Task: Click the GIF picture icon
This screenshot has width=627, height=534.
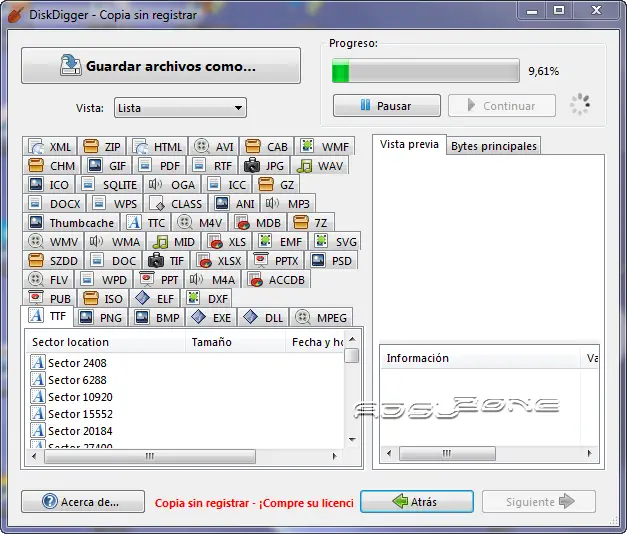Action: 95,165
